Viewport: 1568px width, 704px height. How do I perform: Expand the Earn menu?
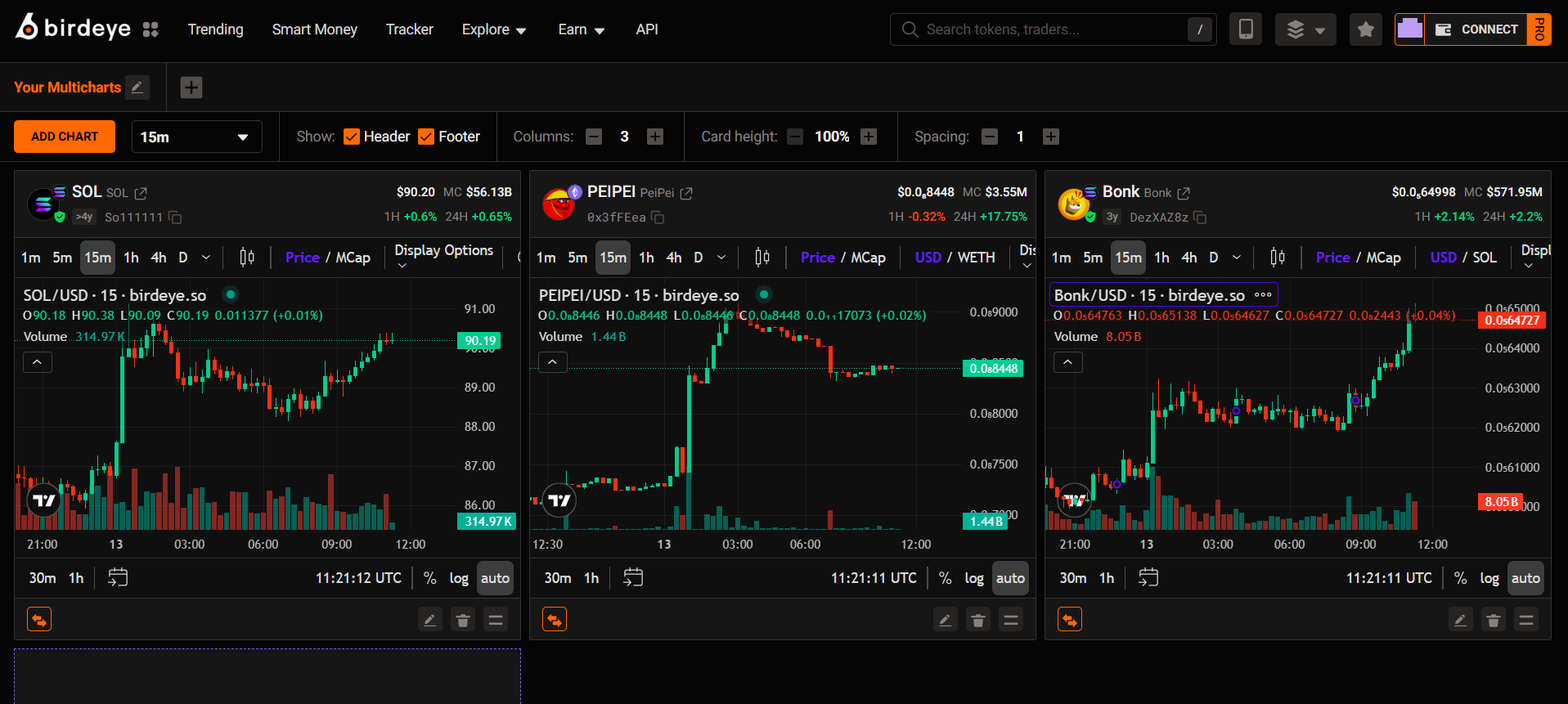582,29
